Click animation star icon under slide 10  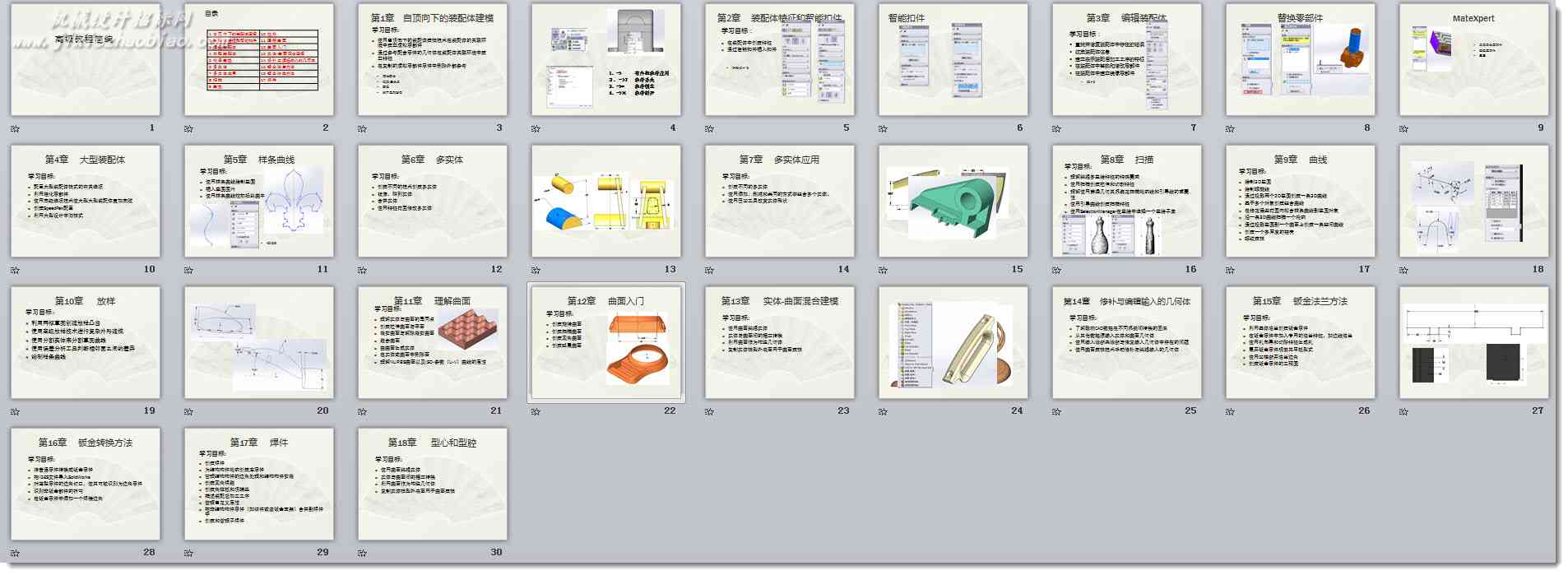(x=15, y=271)
